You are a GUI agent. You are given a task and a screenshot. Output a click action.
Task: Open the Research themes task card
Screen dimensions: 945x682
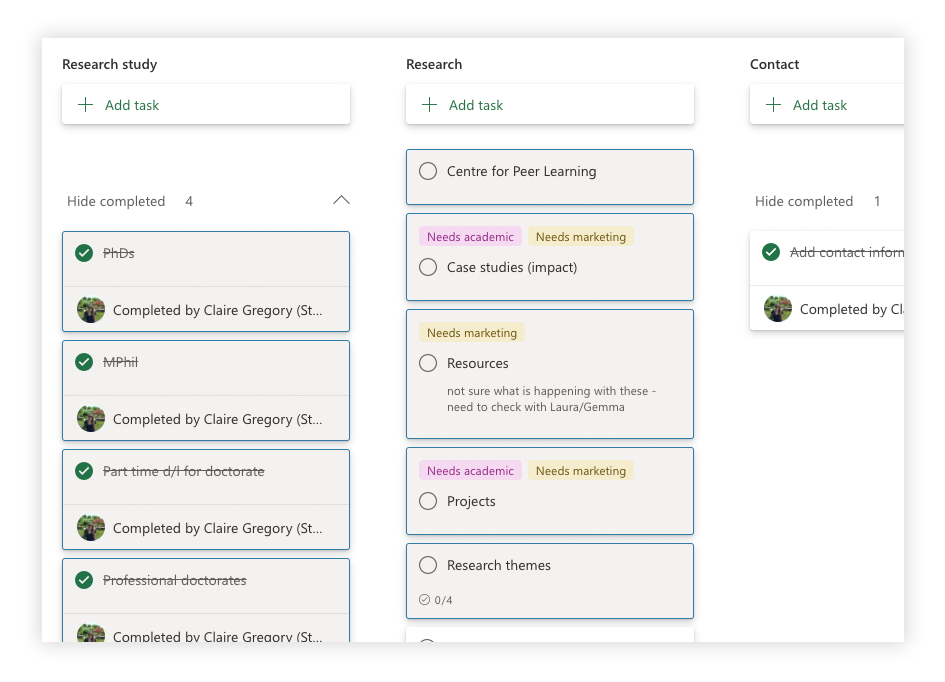[x=501, y=565]
